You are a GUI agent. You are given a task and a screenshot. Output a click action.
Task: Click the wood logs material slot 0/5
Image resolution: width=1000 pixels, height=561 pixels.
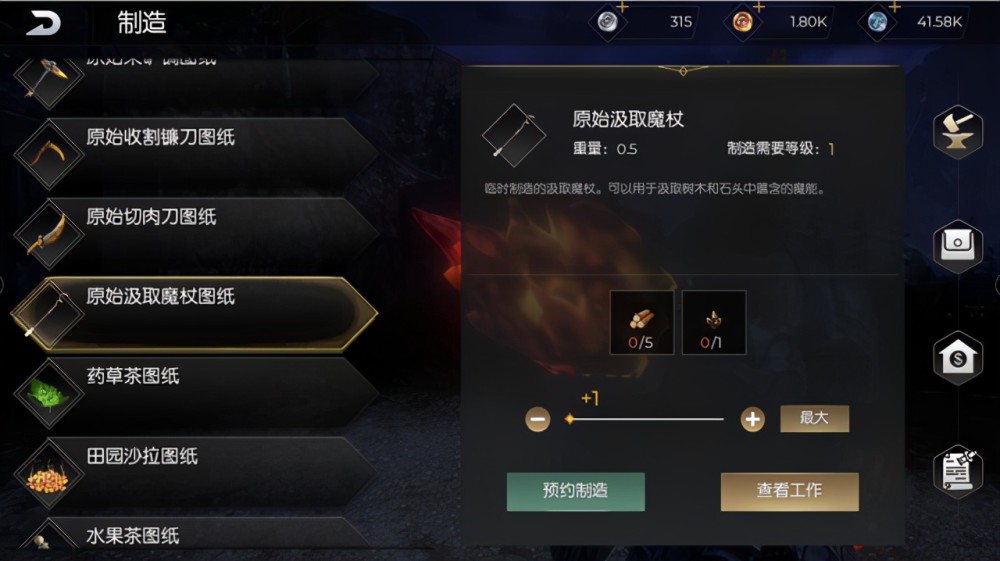pyautogui.click(x=642, y=323)
